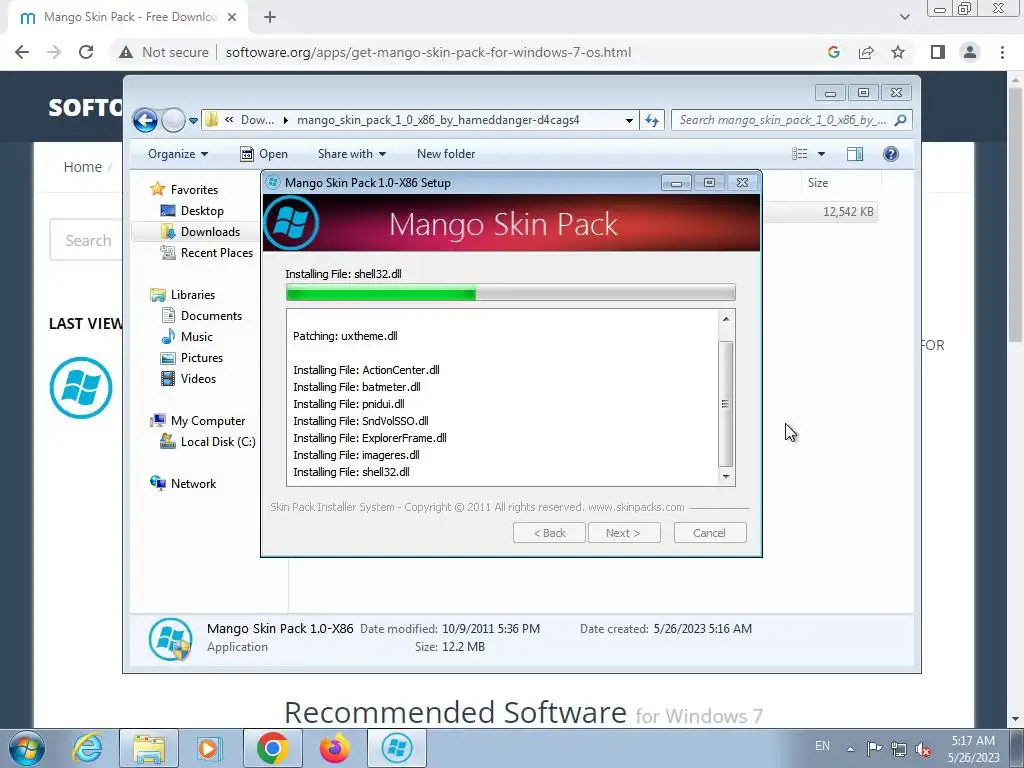Screen dimensions: 1024x768
Task: Select My Computer in the sidebar
Action: click(x=208, y=421)
